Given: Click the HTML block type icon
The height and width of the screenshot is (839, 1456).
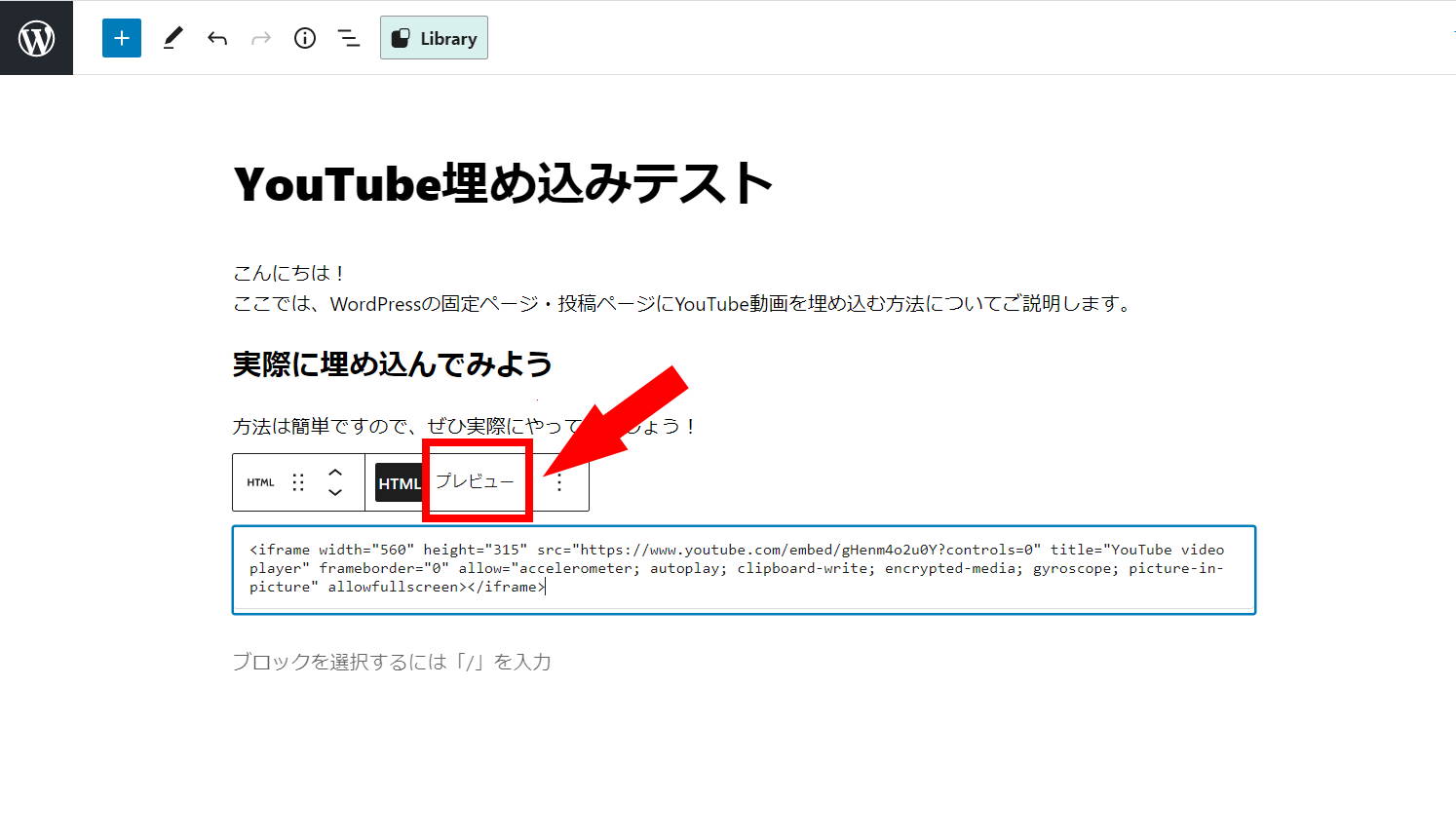Looking at the screenshot, I should coord(260,482).
